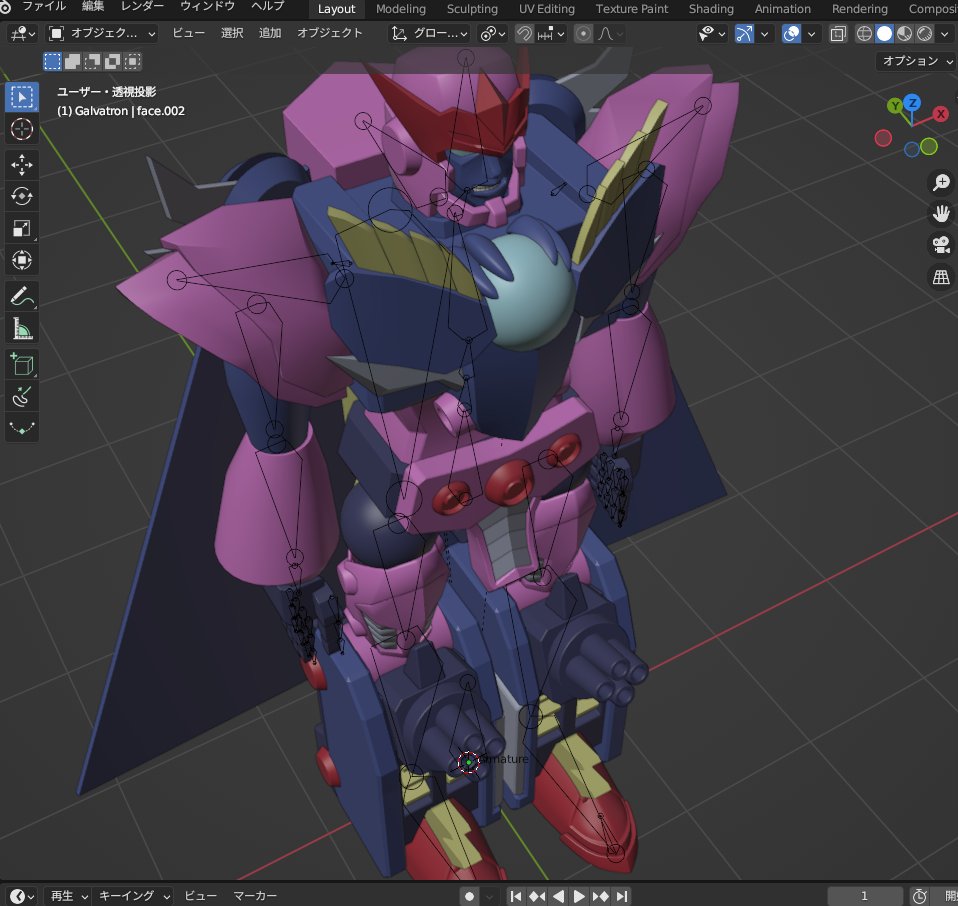Jump to the timeline start frame
Image resolution: width=958 pixels, height=906 pixels.
[x=516, y=896]
